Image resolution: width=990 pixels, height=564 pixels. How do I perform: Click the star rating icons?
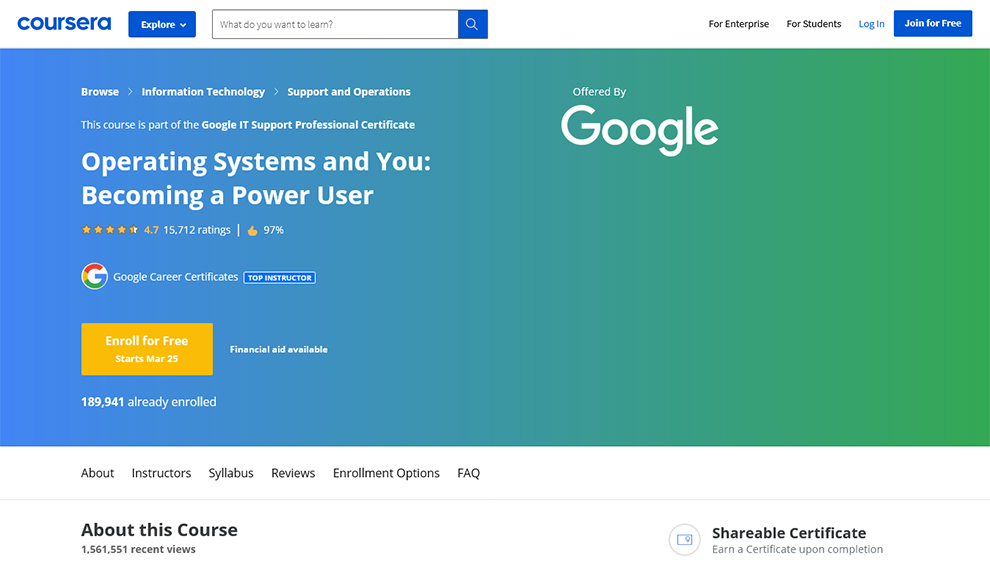[110, 230]
